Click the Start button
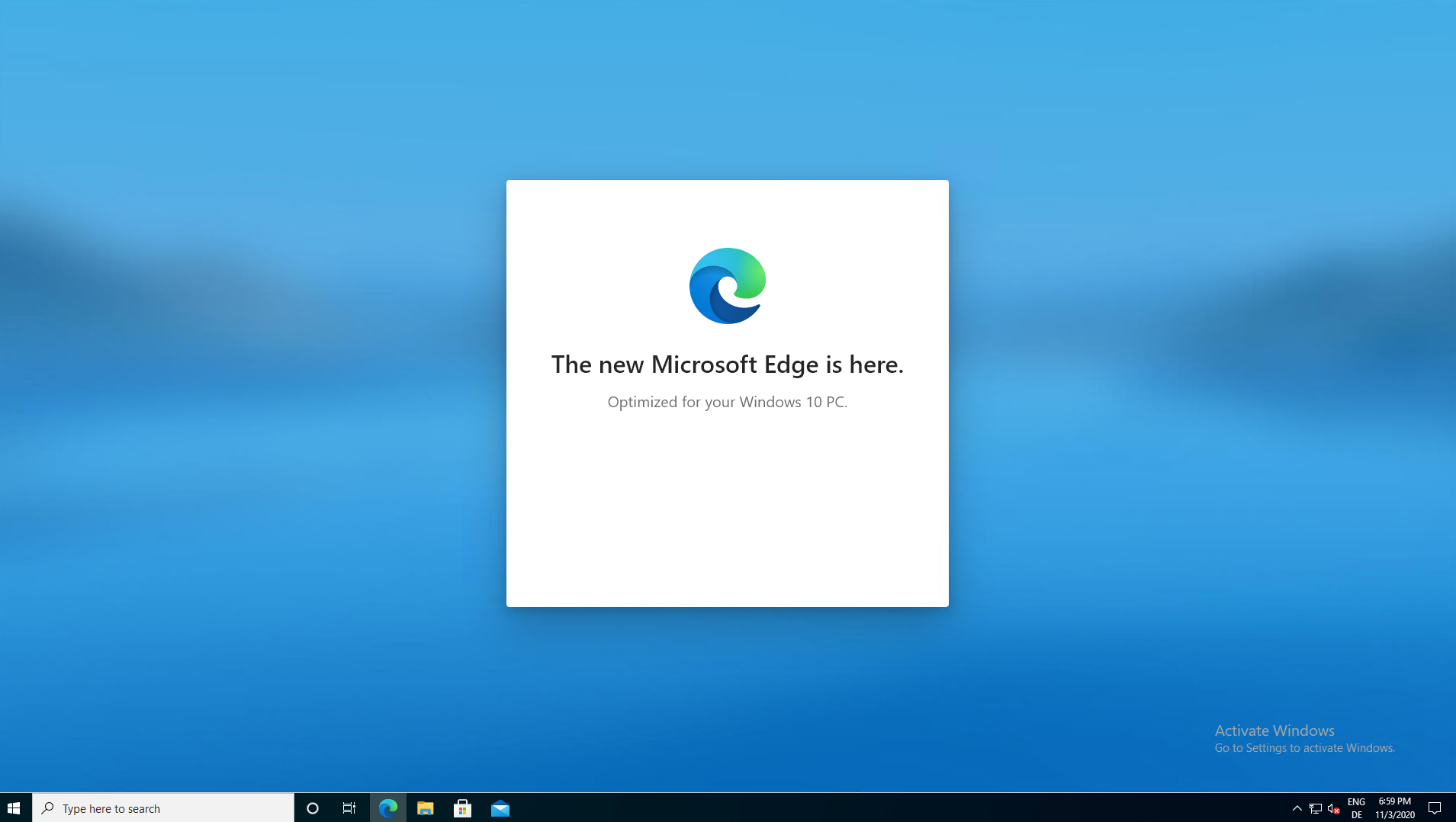This screenshot has width=1456, height=822. click(14, 808)
